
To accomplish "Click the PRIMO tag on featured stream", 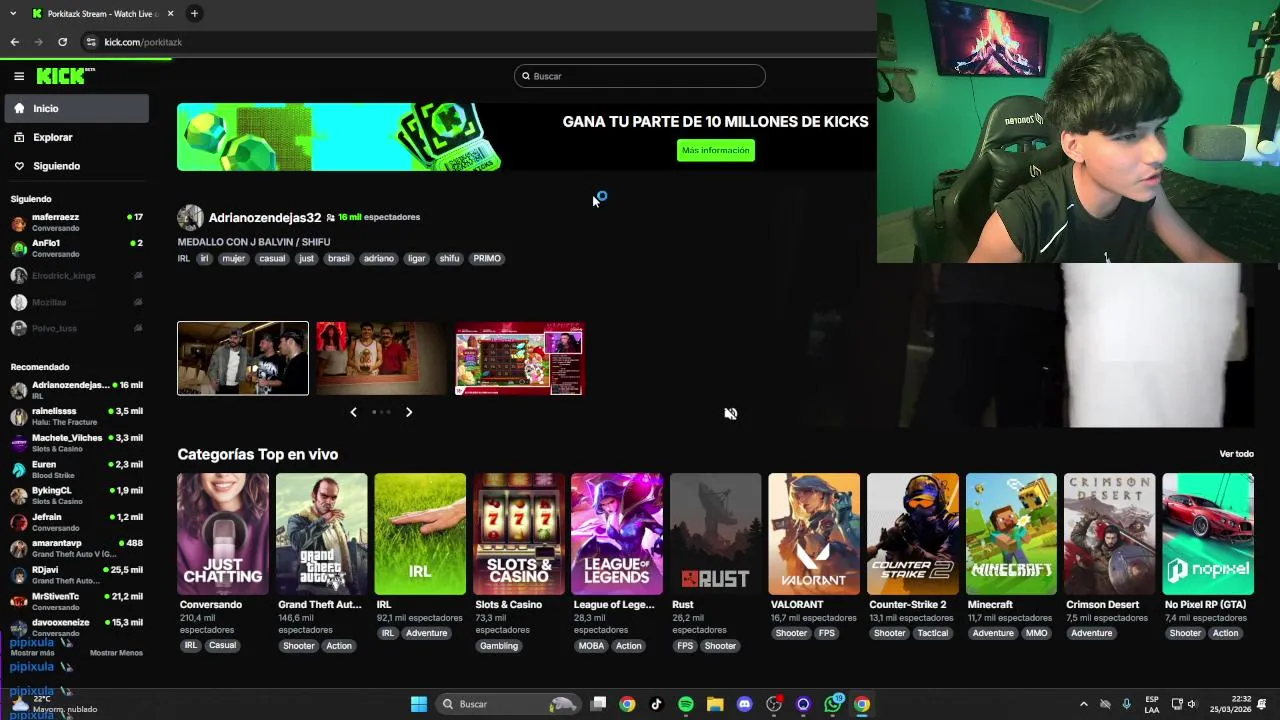I will 487,258.
